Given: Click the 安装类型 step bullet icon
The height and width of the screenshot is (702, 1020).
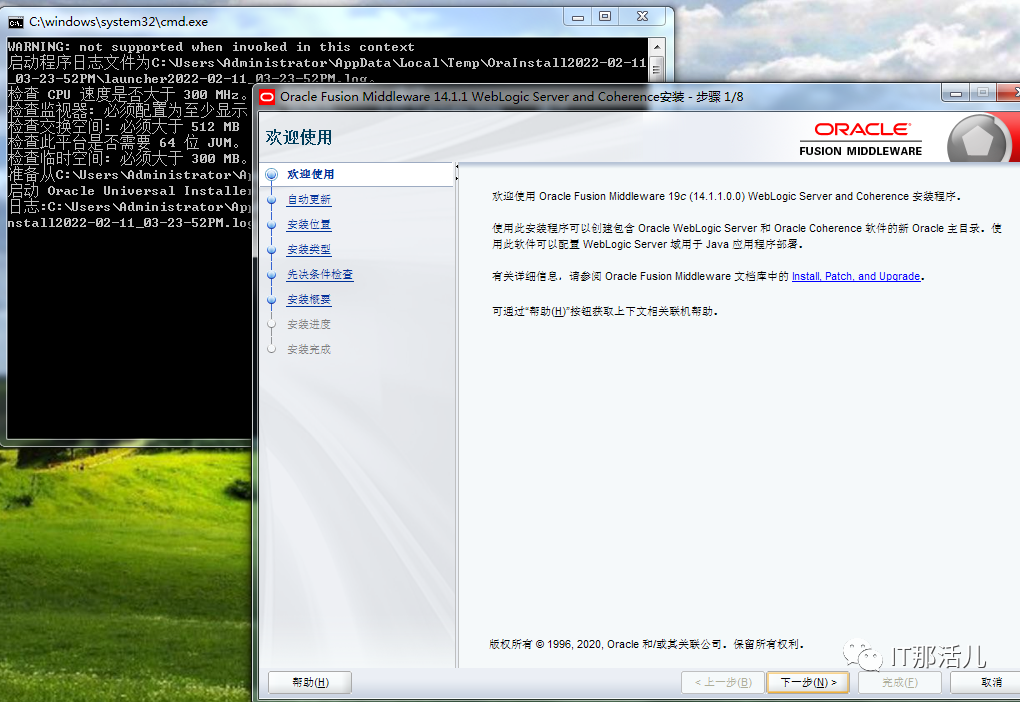Looking at the screenshot, I should [x=272, y=250].
